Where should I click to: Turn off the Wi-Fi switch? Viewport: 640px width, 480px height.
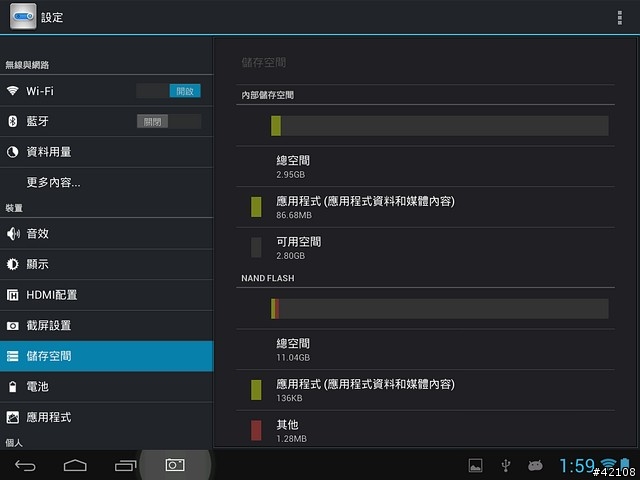tap(169, 91)
